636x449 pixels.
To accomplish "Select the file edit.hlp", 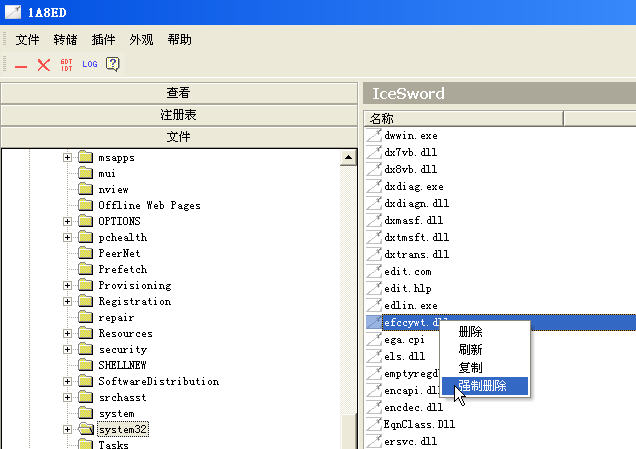I will [x=408, y=288].
